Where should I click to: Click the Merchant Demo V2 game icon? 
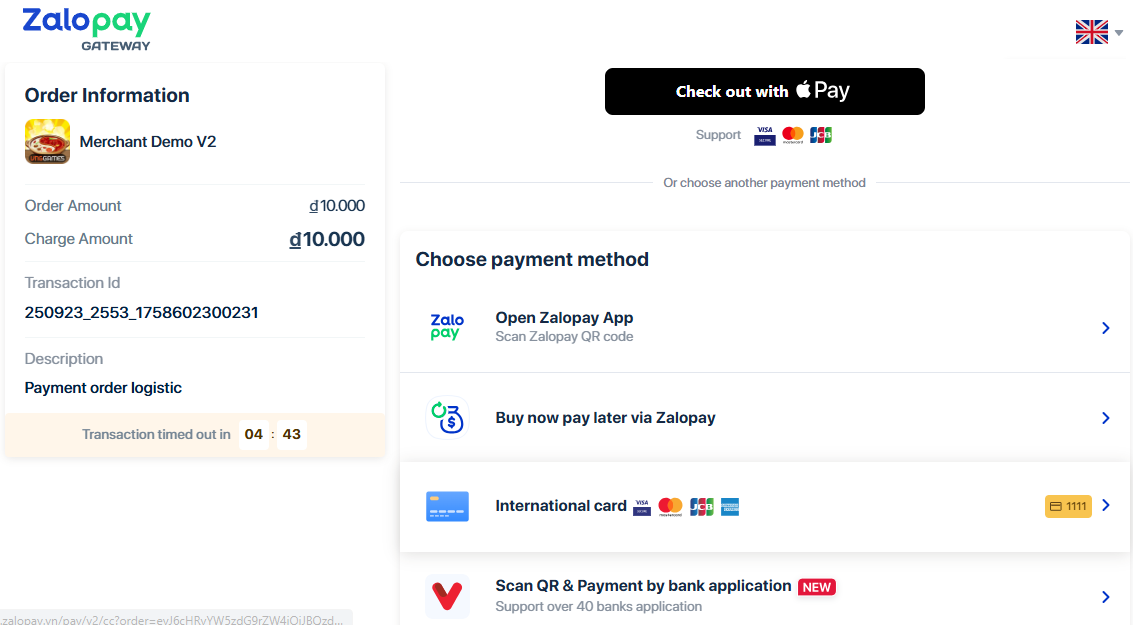click(x=47, y=142)
